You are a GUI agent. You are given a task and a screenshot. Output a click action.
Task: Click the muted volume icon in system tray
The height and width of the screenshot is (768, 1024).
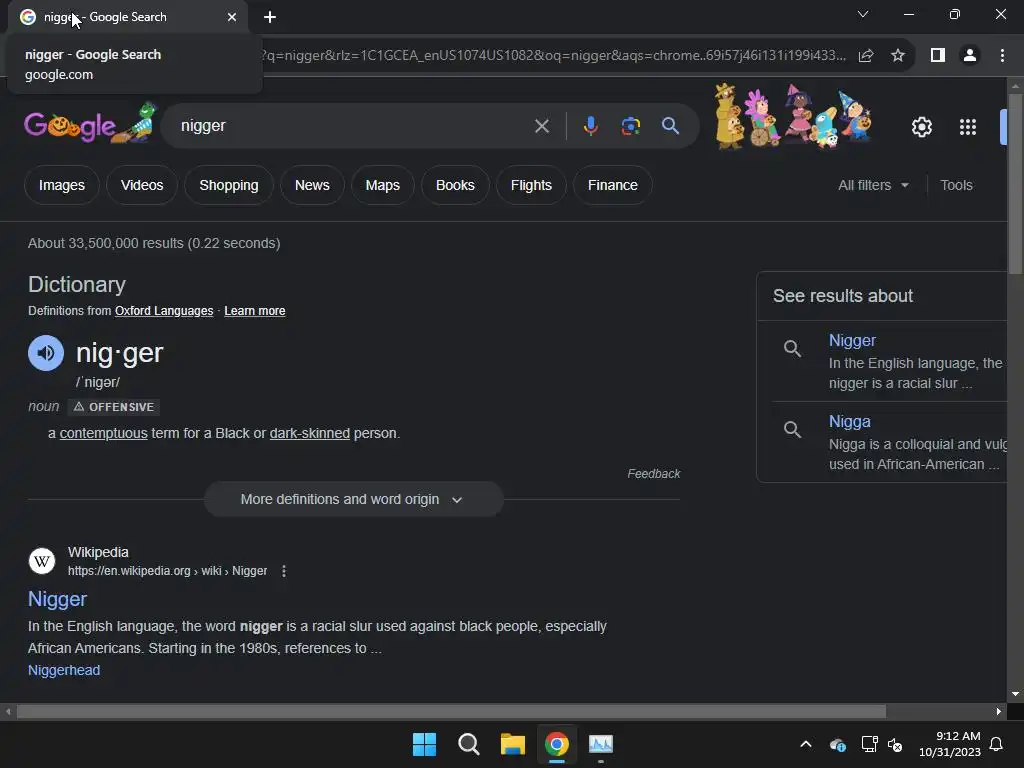[895, 744]
